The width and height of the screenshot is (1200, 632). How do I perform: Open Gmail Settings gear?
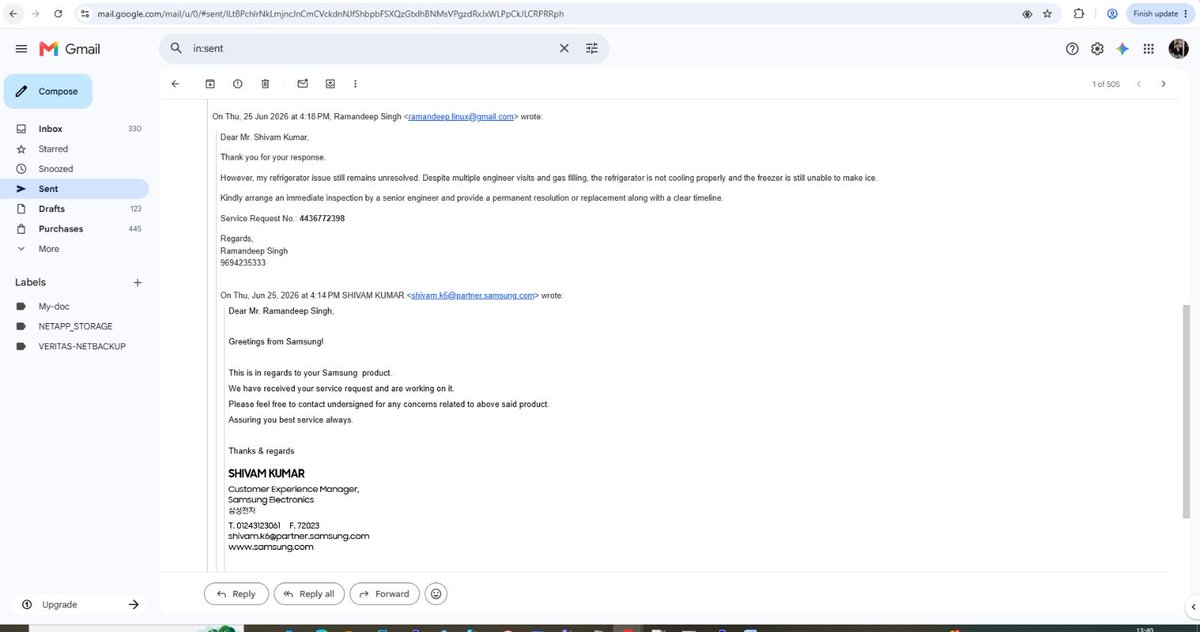[1097, 49]
